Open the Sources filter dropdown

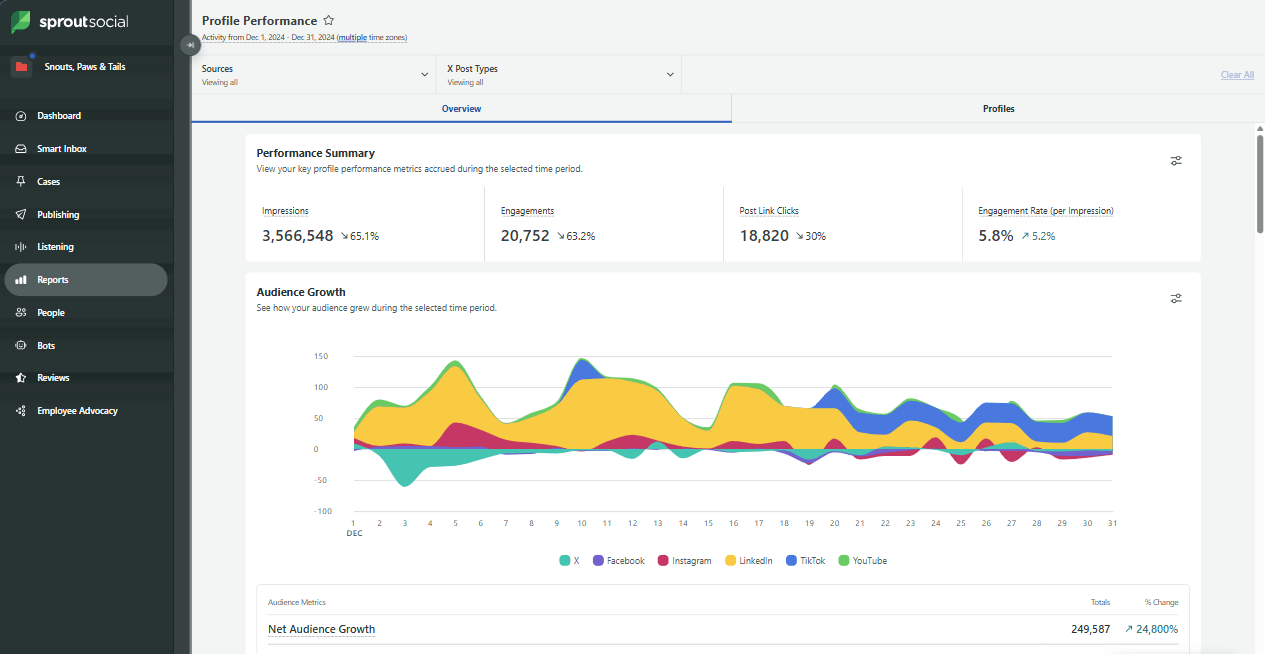tap(315, 74)
